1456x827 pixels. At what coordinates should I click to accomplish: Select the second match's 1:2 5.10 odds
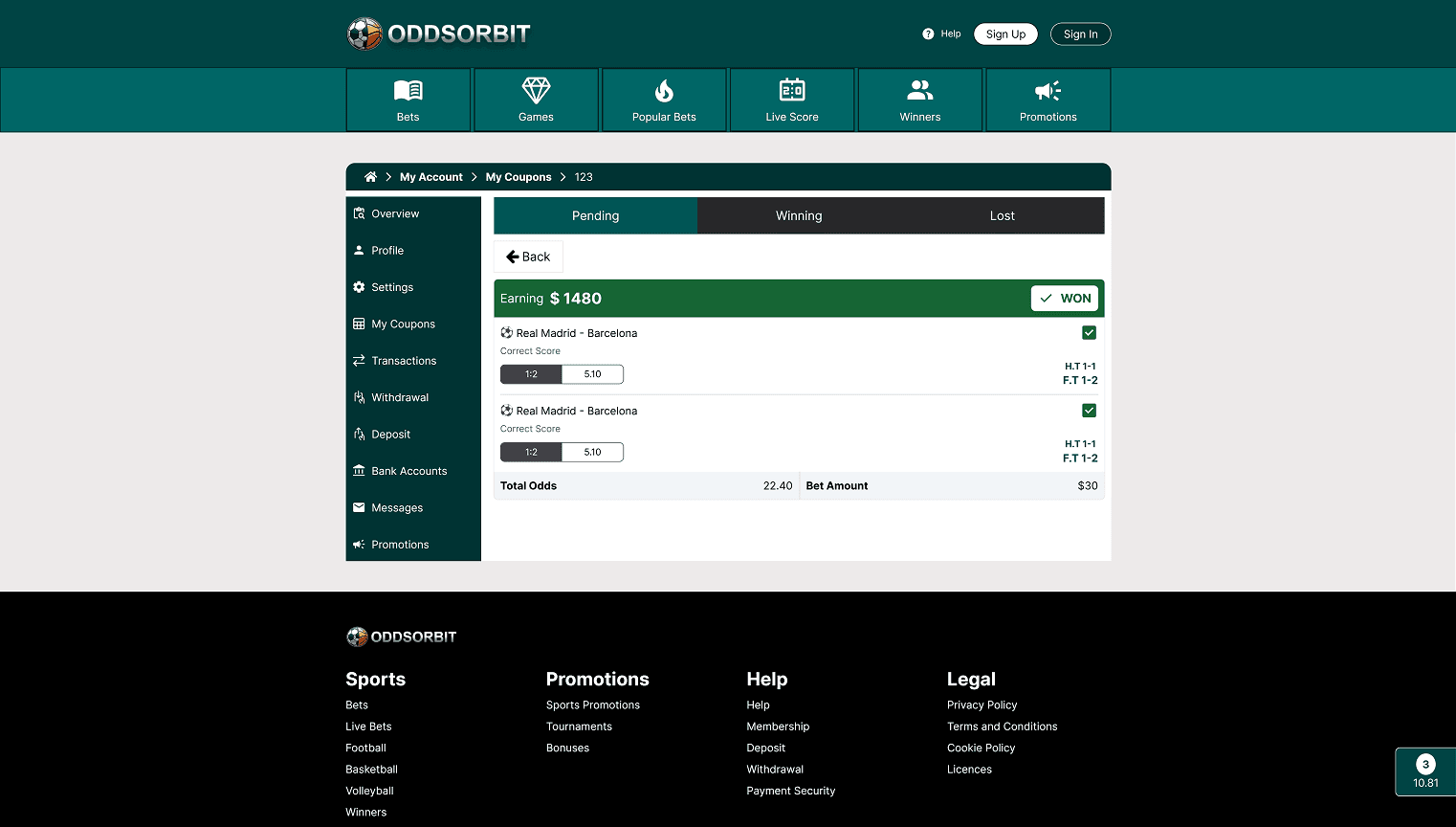tap(562, 452)
